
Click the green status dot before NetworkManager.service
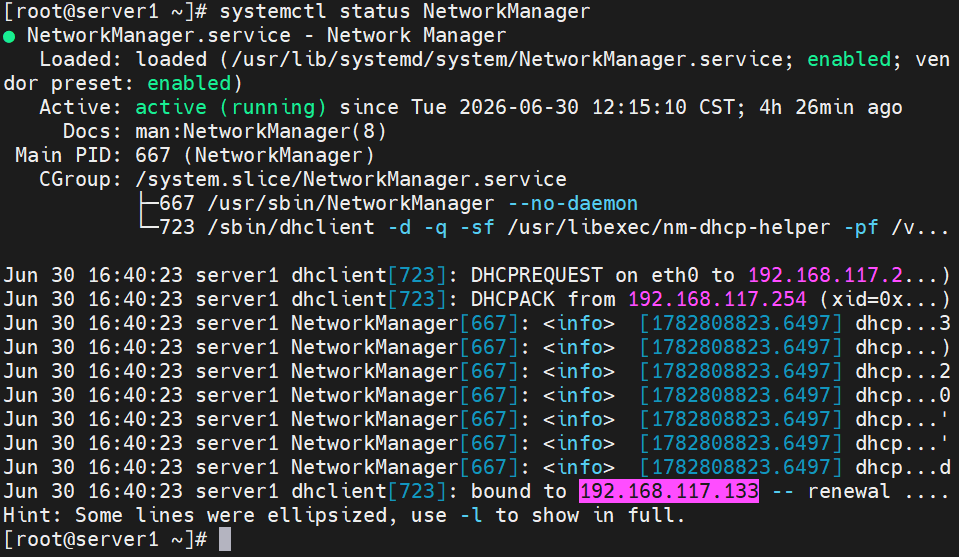pyautogui.click(x=9, y=37)
